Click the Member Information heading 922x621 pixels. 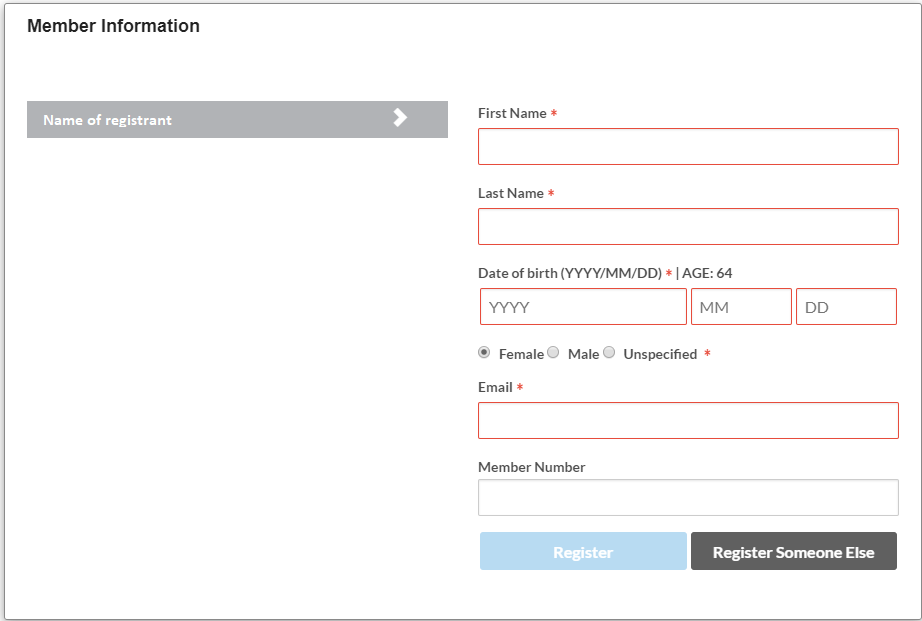(113, 27)
